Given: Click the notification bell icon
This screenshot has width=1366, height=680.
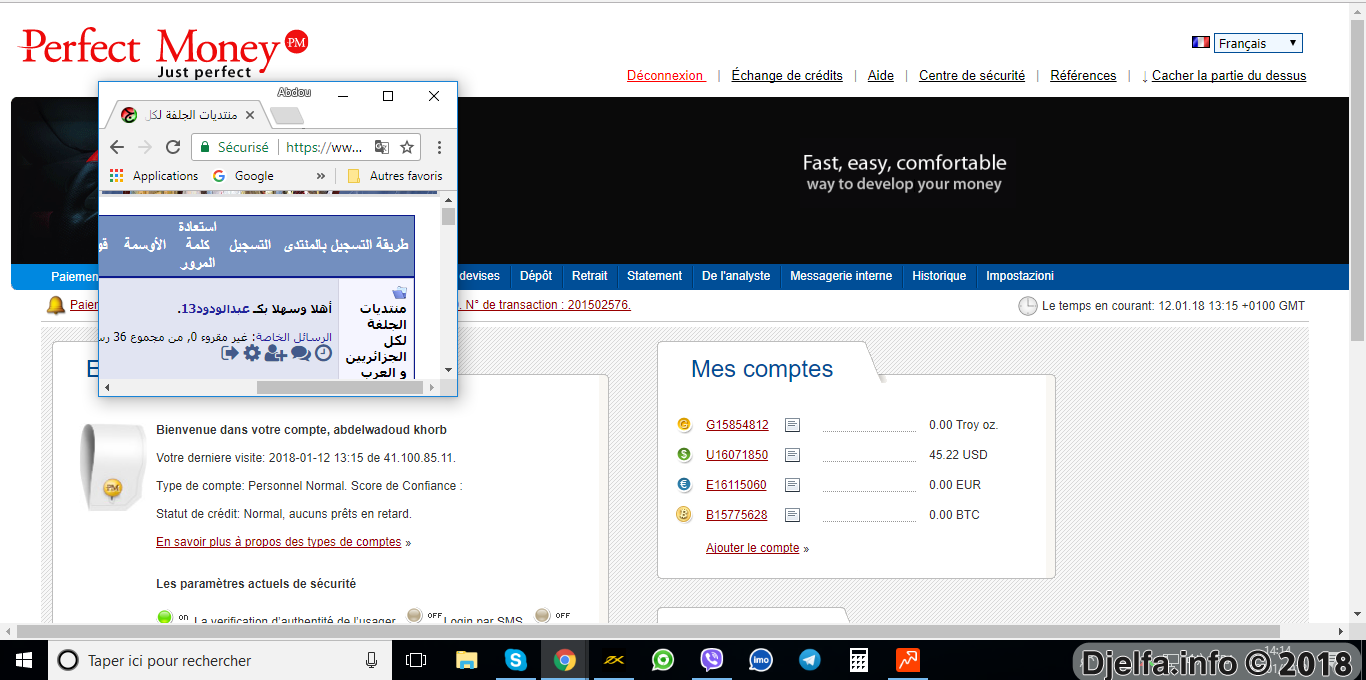Looking at the screenshot, I should (x=56, y=305).
